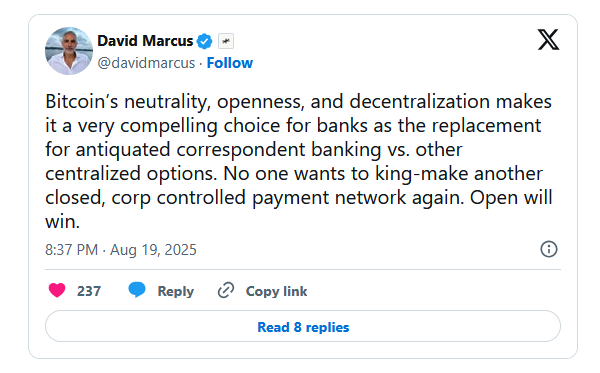Screen dimensions: 600x373
Task: Follow David Marcus
Action: tap(230, 63)
